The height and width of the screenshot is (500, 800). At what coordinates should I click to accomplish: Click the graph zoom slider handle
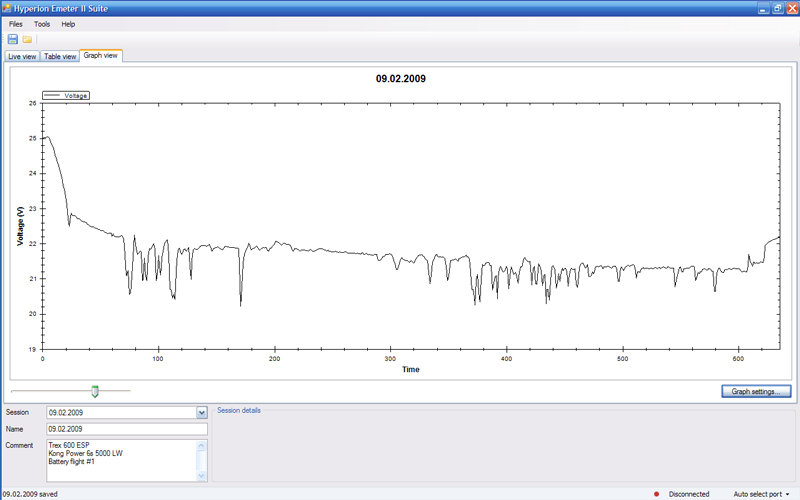(x=95, y=391)
